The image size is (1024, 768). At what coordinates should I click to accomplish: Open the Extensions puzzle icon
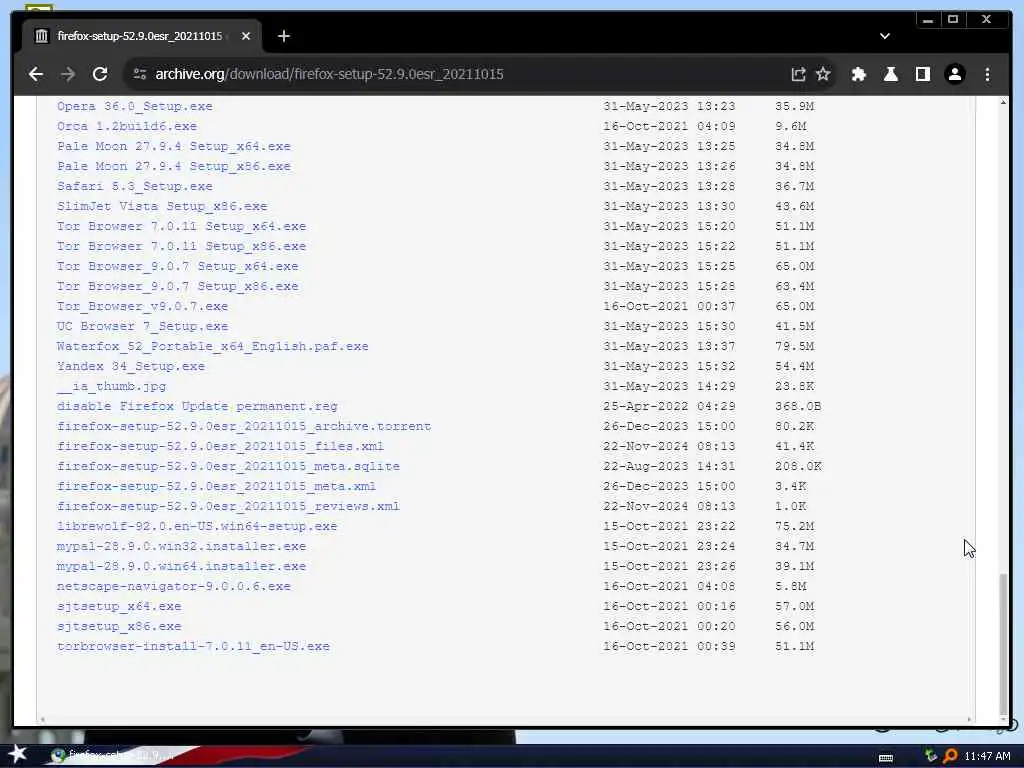859,74
